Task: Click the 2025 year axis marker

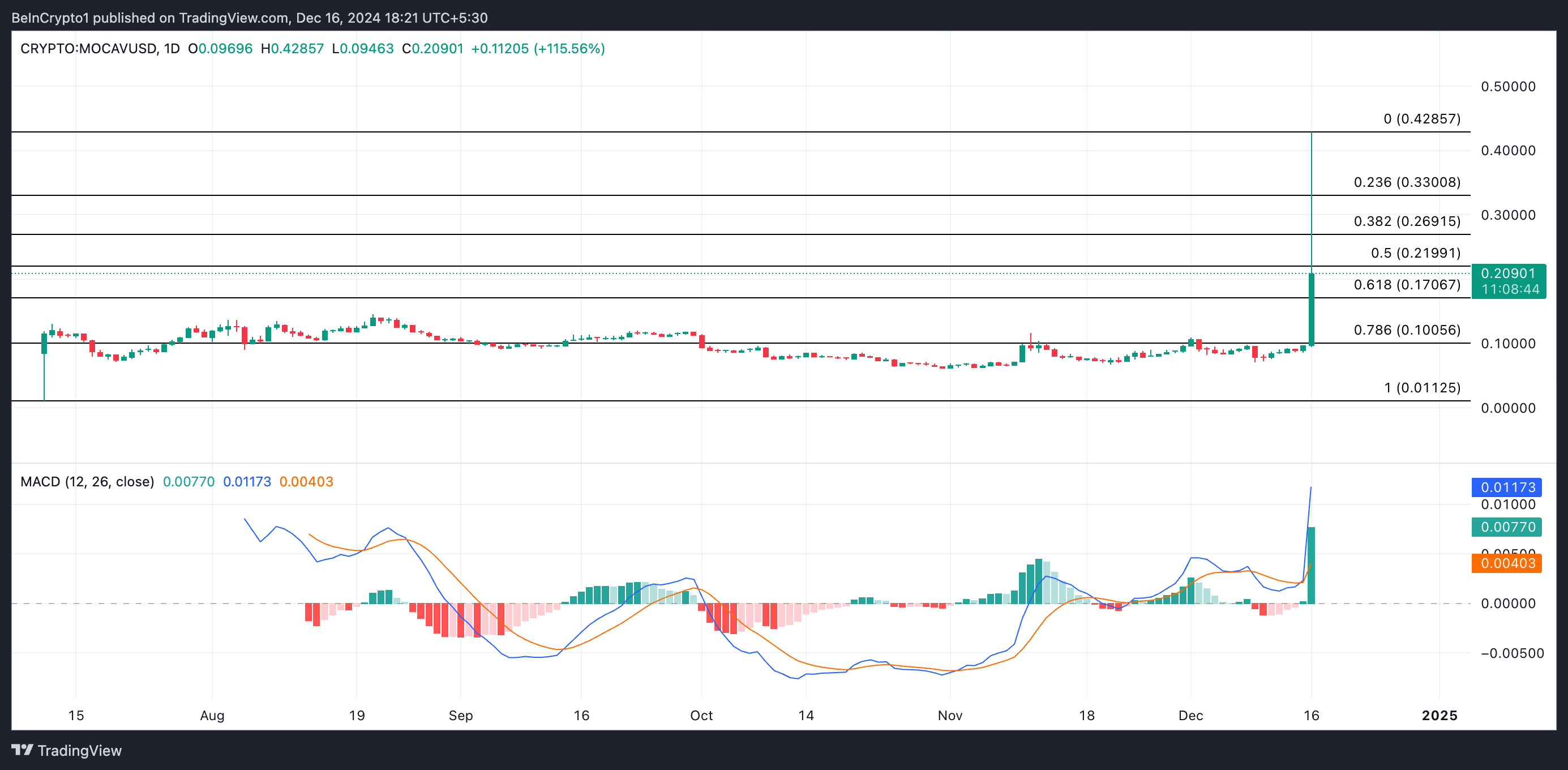Action: click(x=1439, y=715)
